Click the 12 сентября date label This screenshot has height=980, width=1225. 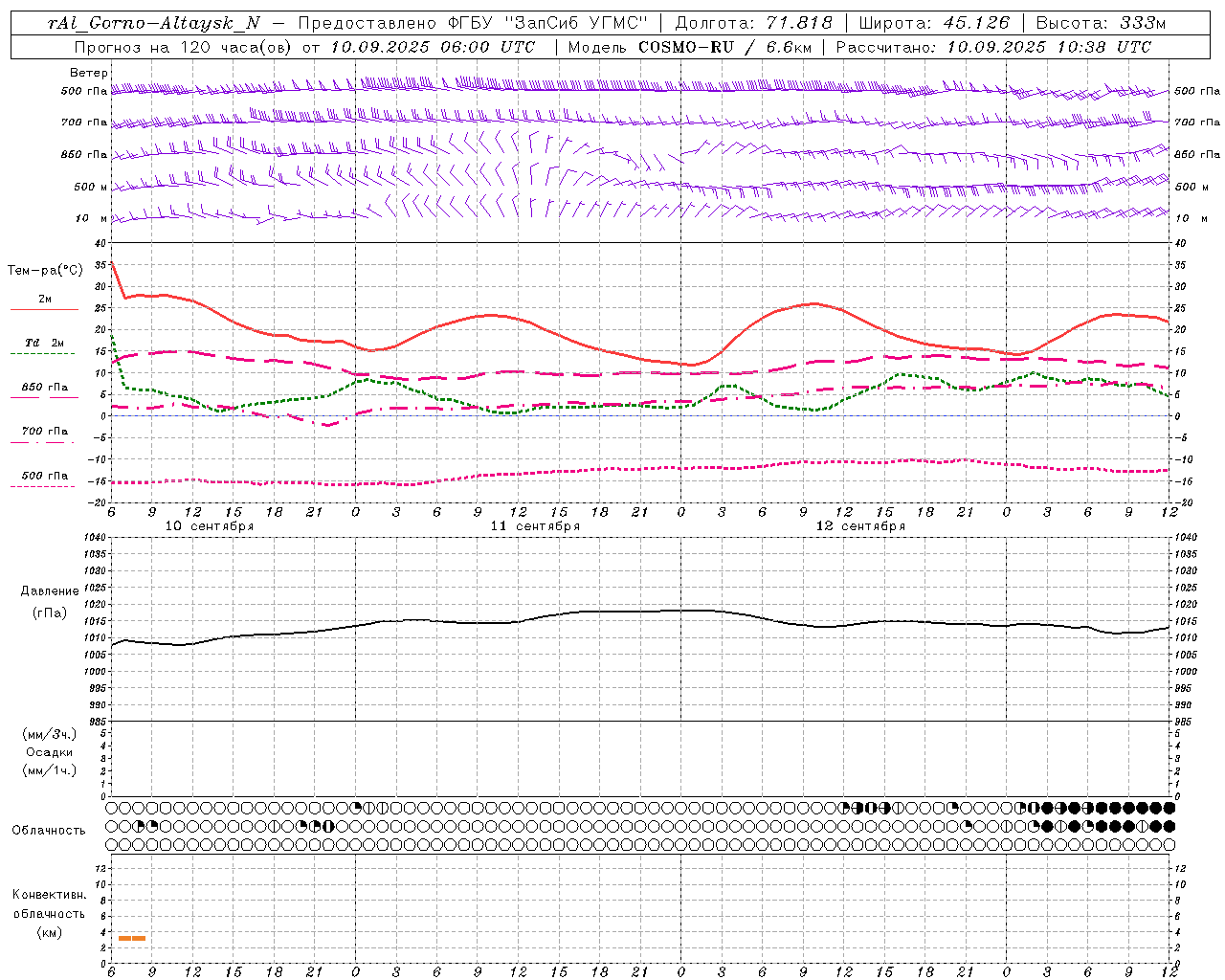(860, 526)
